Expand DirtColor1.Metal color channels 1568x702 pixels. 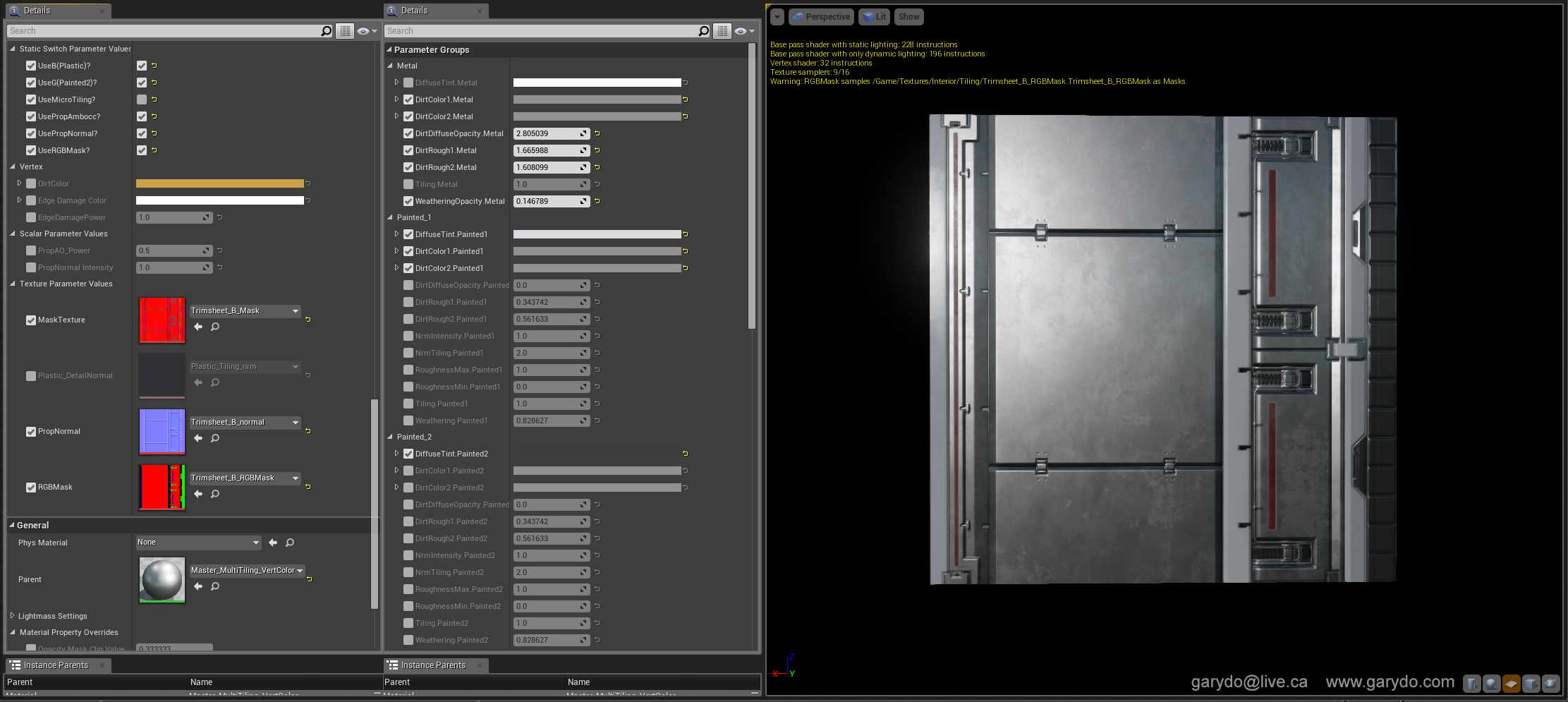tap(396, 99)
